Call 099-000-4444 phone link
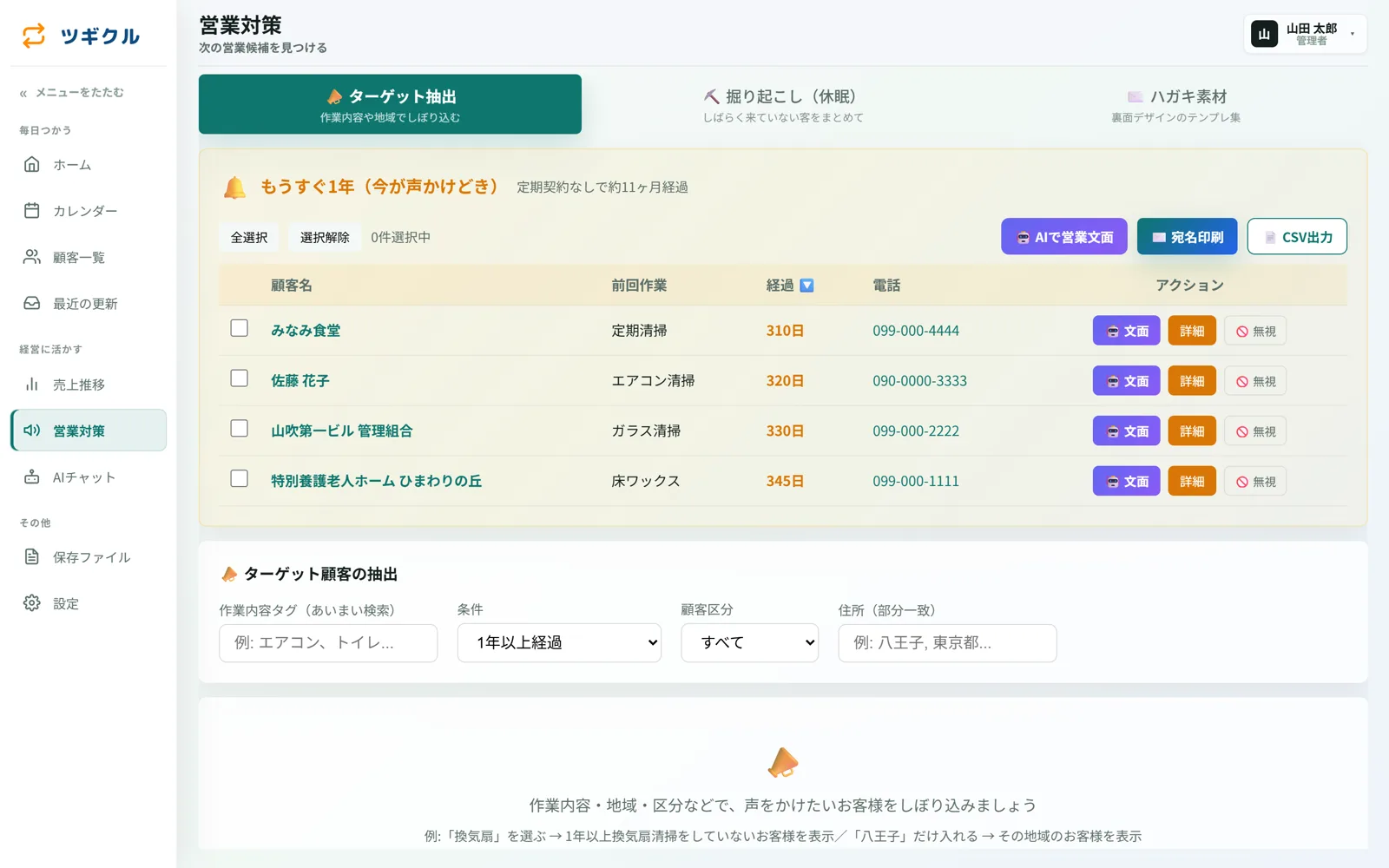The image size is (1389, 868). (916, 331)
